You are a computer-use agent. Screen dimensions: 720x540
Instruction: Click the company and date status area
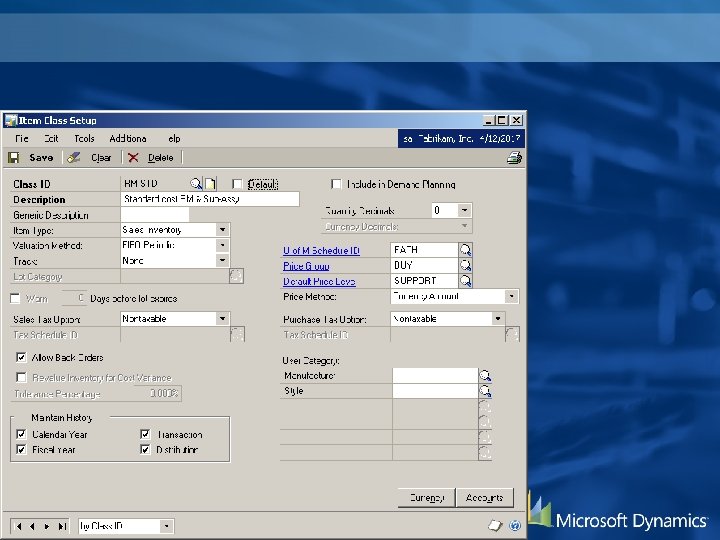point(461,139)
